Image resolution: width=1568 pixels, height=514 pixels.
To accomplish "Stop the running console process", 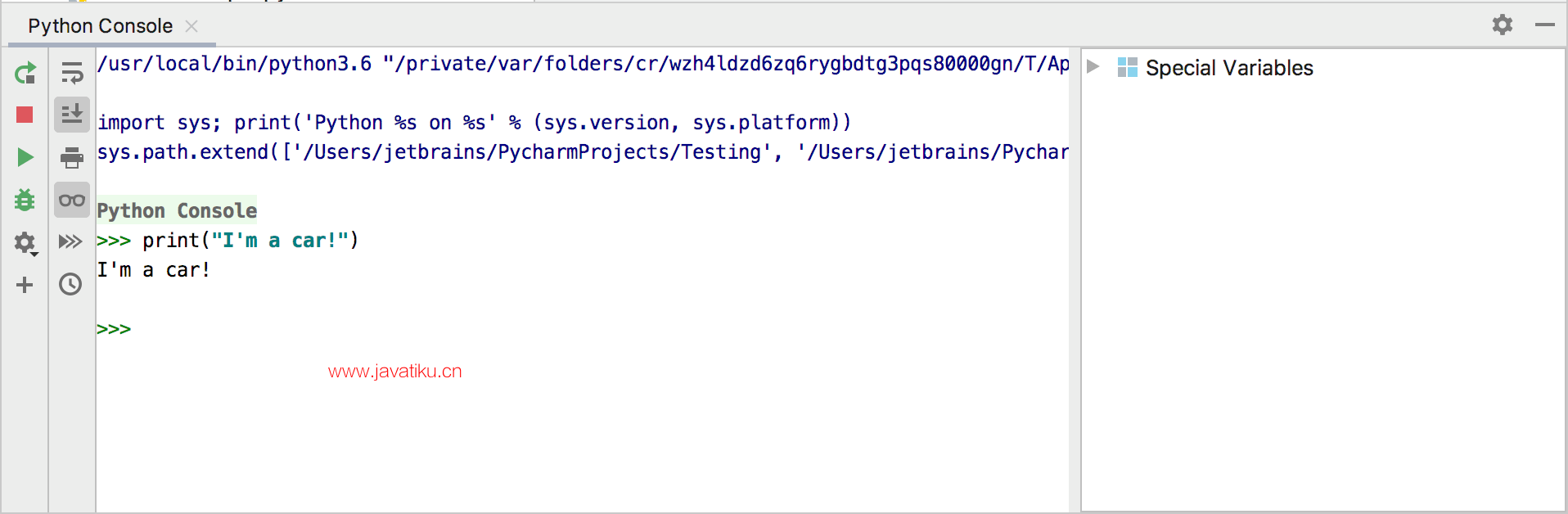I will point(25,115).
